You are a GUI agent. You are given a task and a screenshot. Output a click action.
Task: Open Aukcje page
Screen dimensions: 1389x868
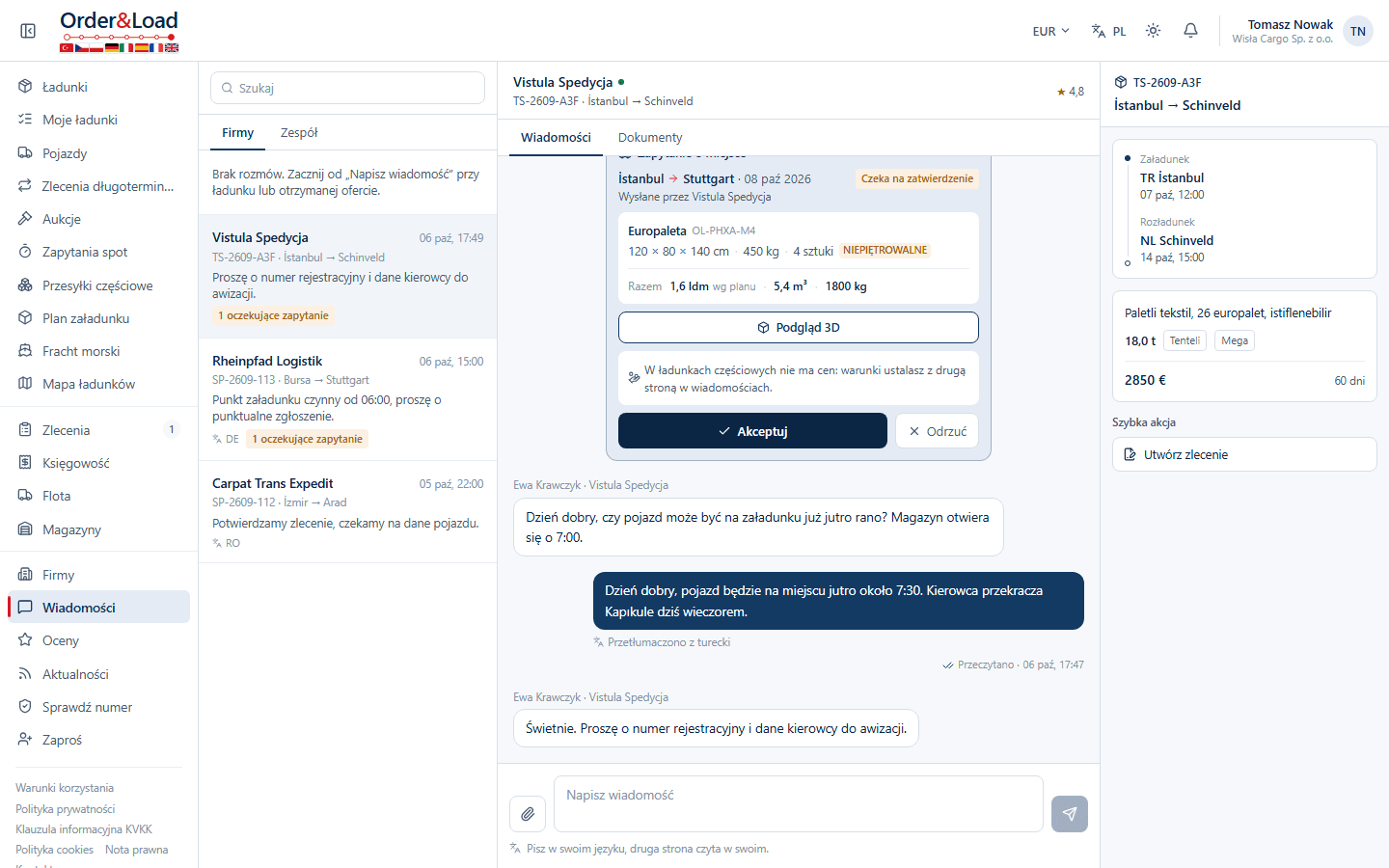97,219
